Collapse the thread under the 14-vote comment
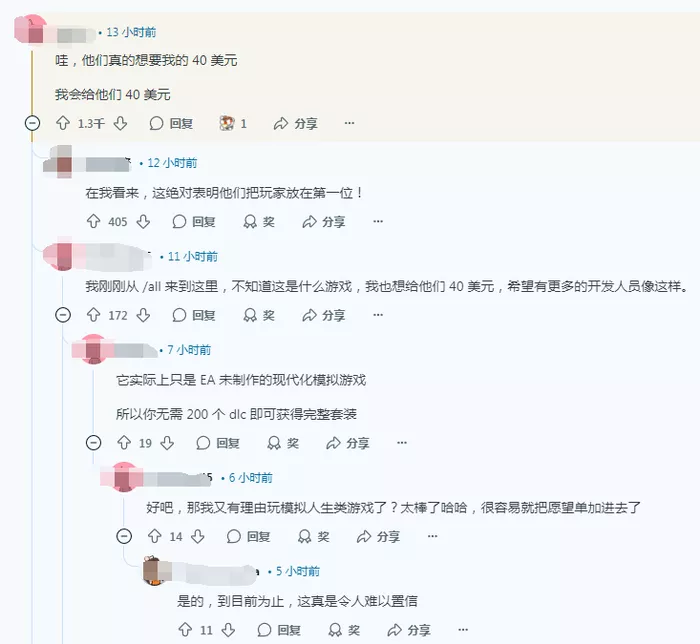 coord(124,536)
